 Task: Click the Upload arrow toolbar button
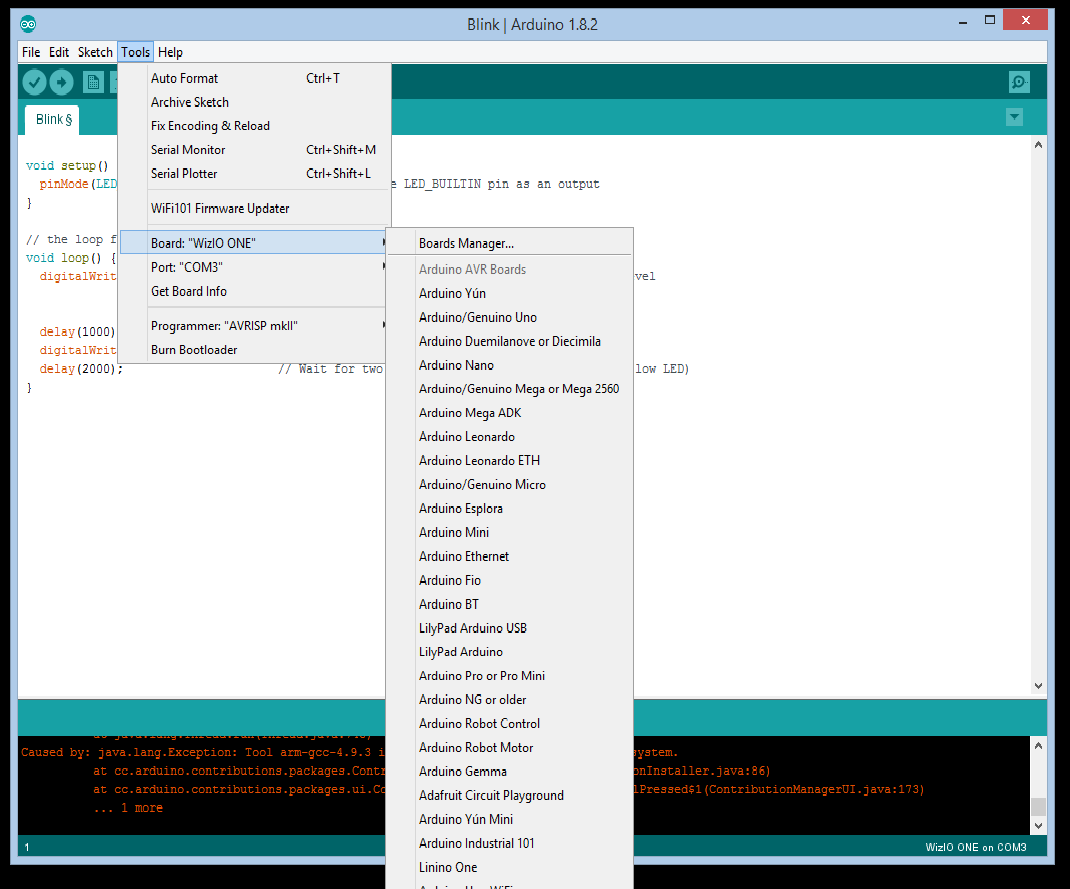pyautogui.click(x=61, y=83)
